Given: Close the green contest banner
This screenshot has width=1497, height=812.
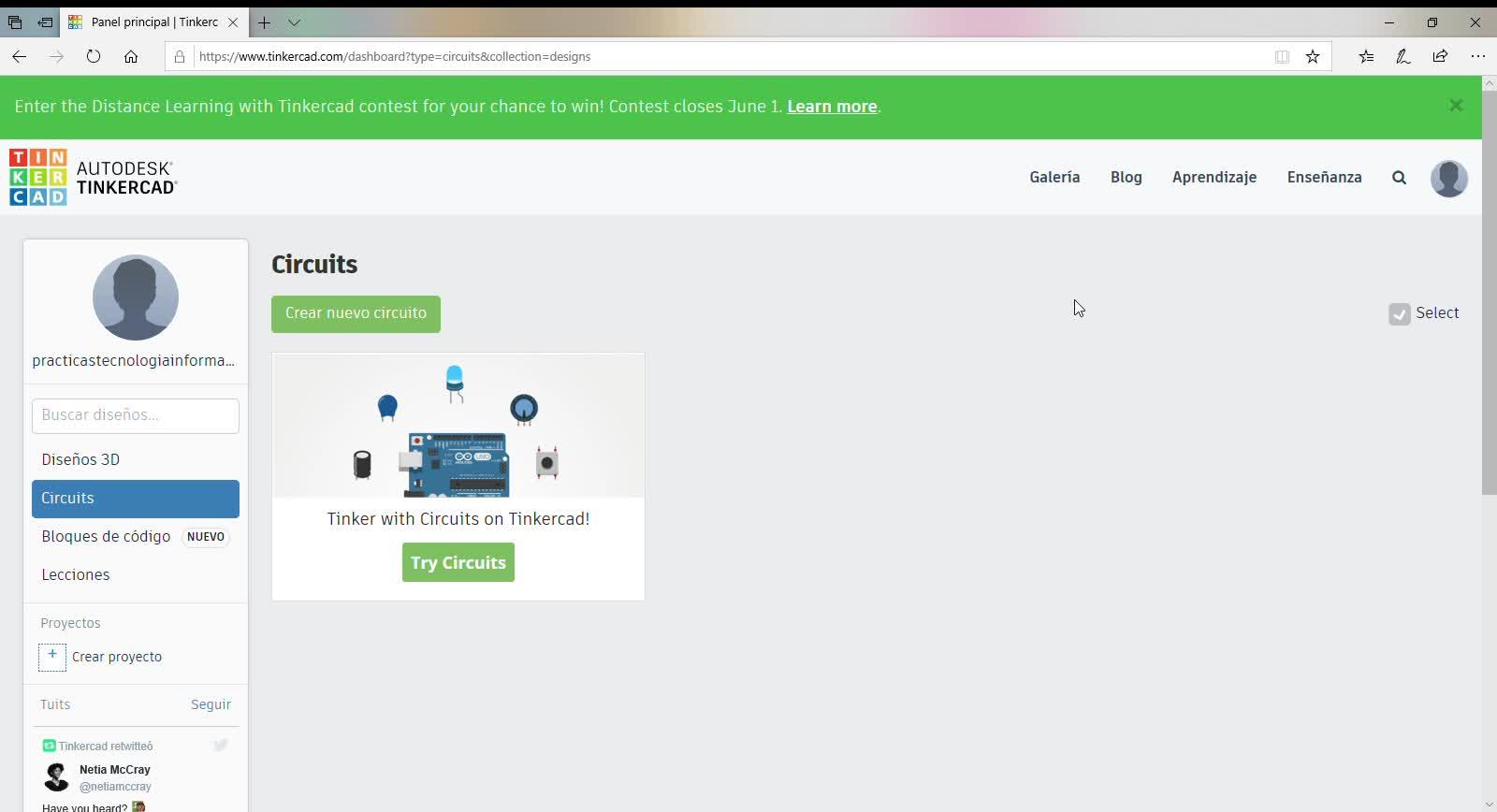Looking at the screenshot, I should point(1456,106).
